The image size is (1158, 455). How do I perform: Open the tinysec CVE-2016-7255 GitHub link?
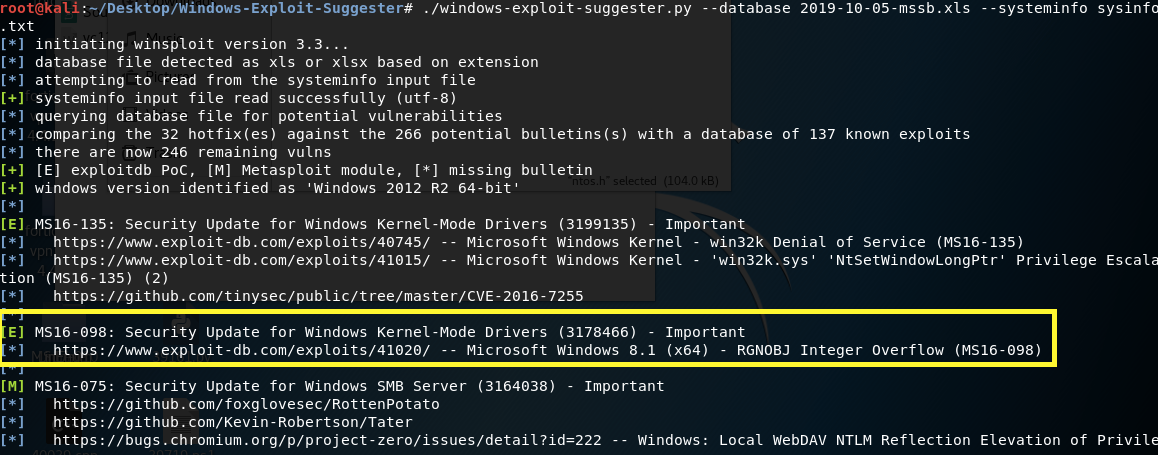pyautogui.click(x=318, y=296)
